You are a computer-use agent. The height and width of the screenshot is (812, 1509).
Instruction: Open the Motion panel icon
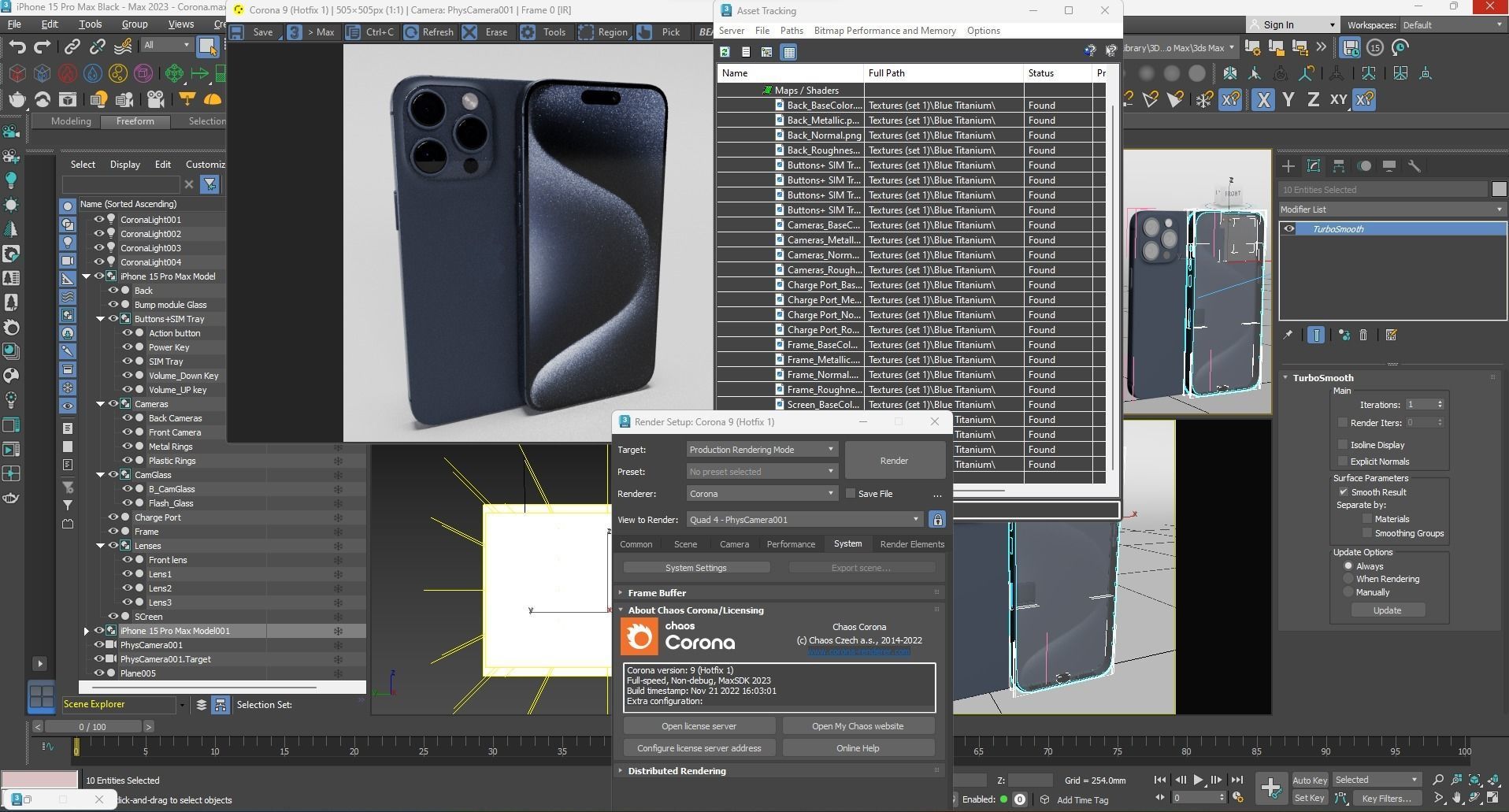1364,166
